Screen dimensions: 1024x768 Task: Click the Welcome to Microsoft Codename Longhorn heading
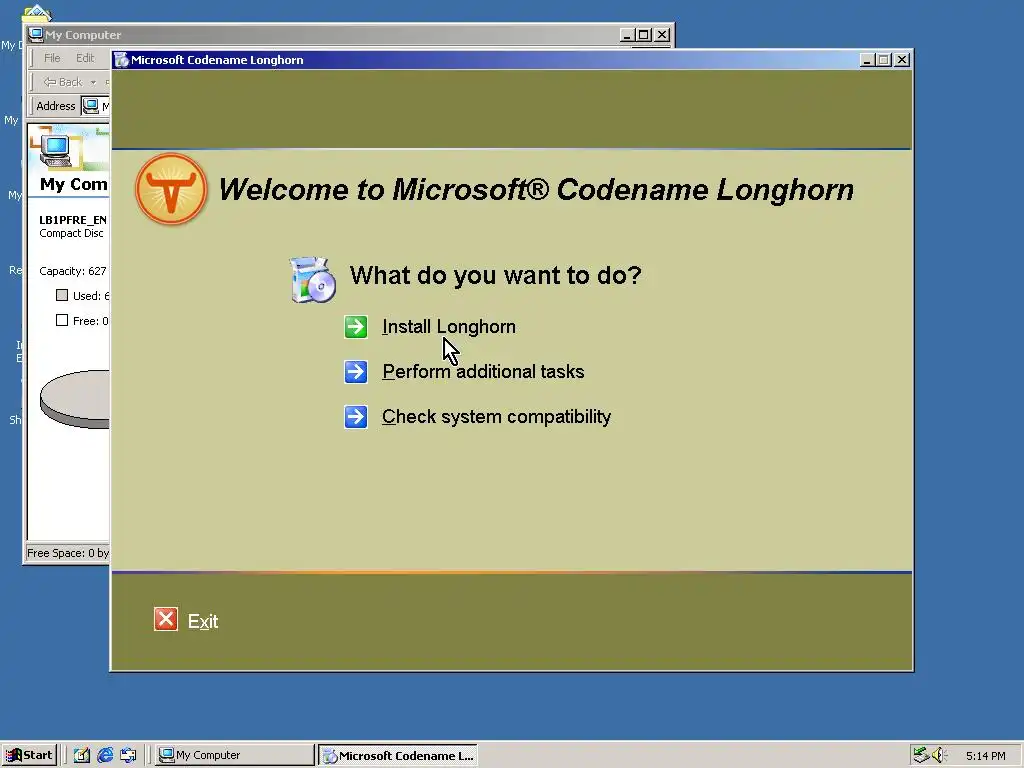tap(536, 189)
